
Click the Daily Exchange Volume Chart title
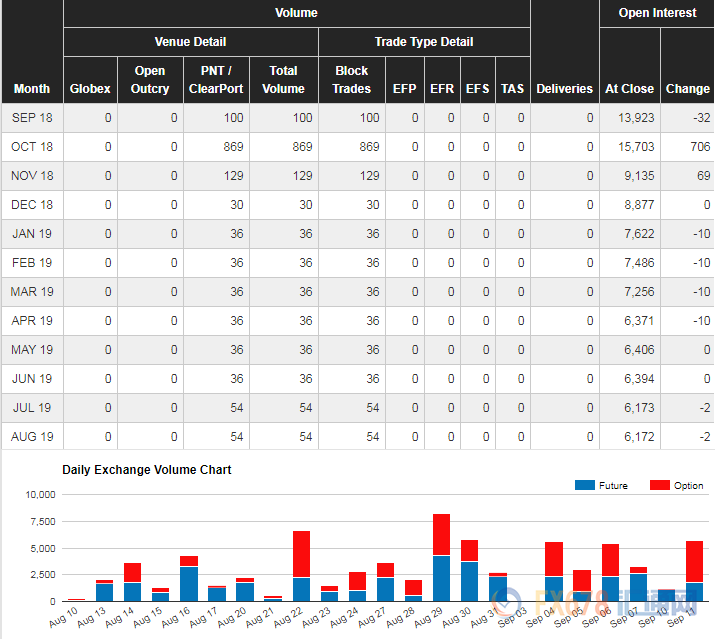(x=147, y=469)
